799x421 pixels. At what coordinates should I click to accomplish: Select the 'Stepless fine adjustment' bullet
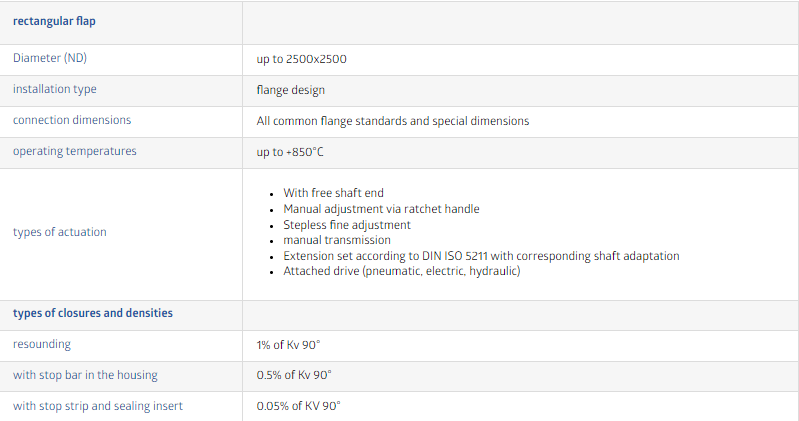point(347,225)
